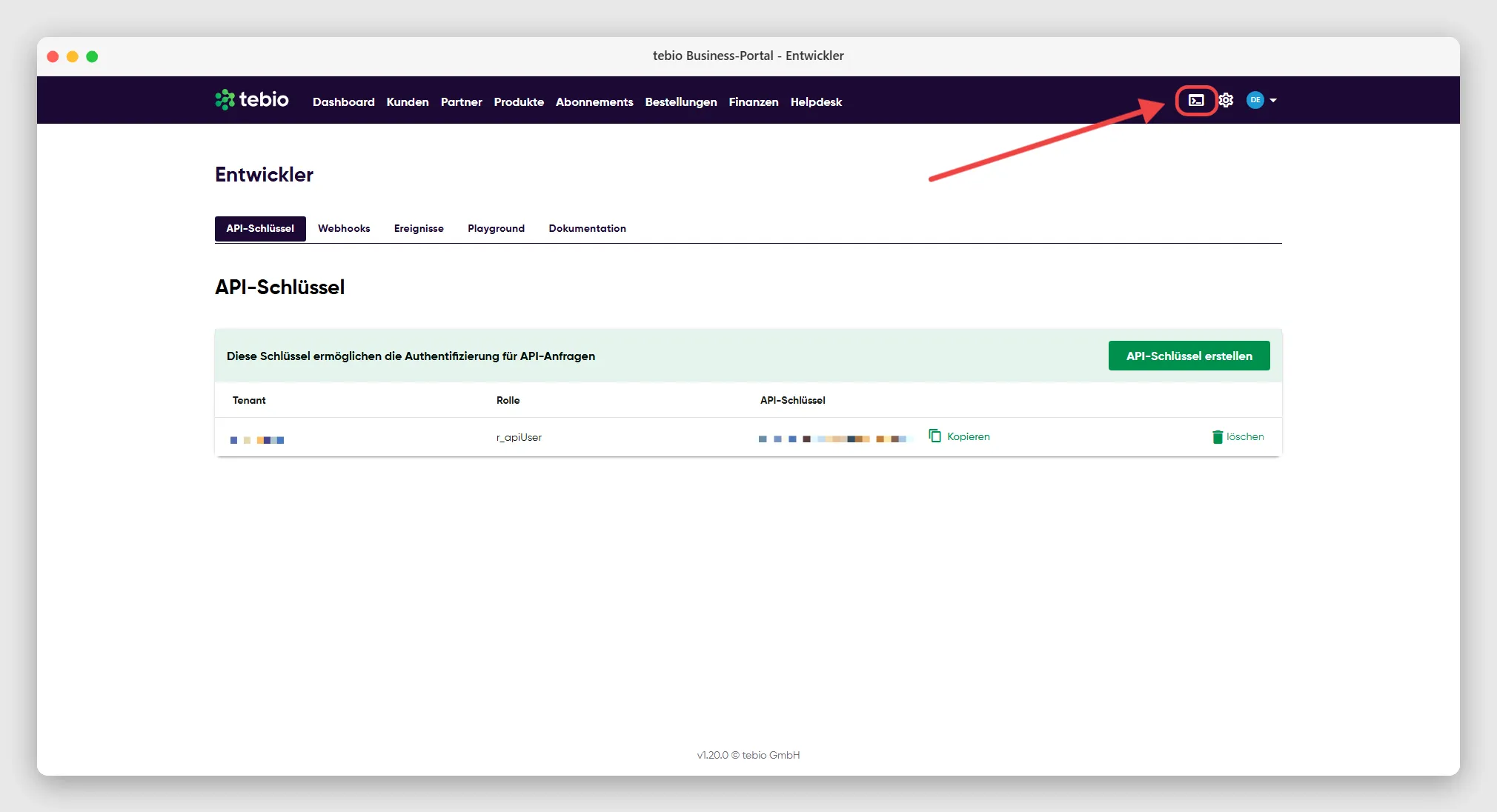Switch to the Webhooks tab
This screenshot has height=812, width=1497.
point(344,228)
